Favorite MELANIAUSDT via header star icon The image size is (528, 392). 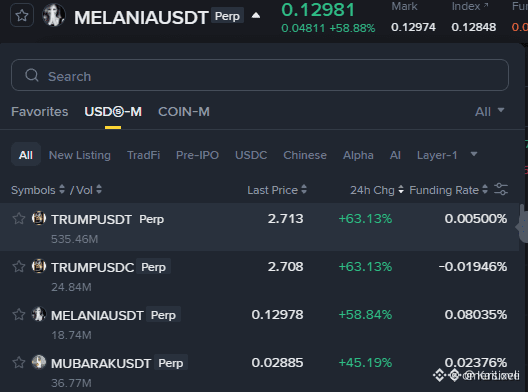[22, 15]
